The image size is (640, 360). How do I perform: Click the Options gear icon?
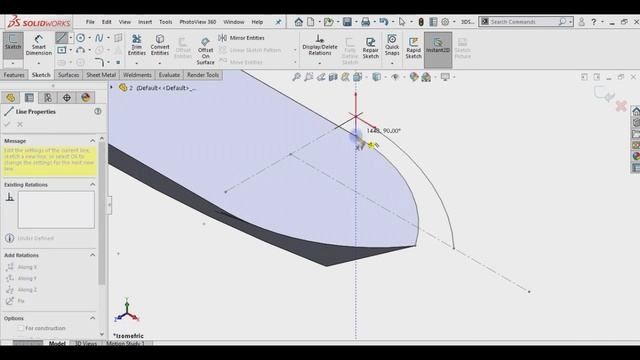pyautogui.click(x=445, y=22)
